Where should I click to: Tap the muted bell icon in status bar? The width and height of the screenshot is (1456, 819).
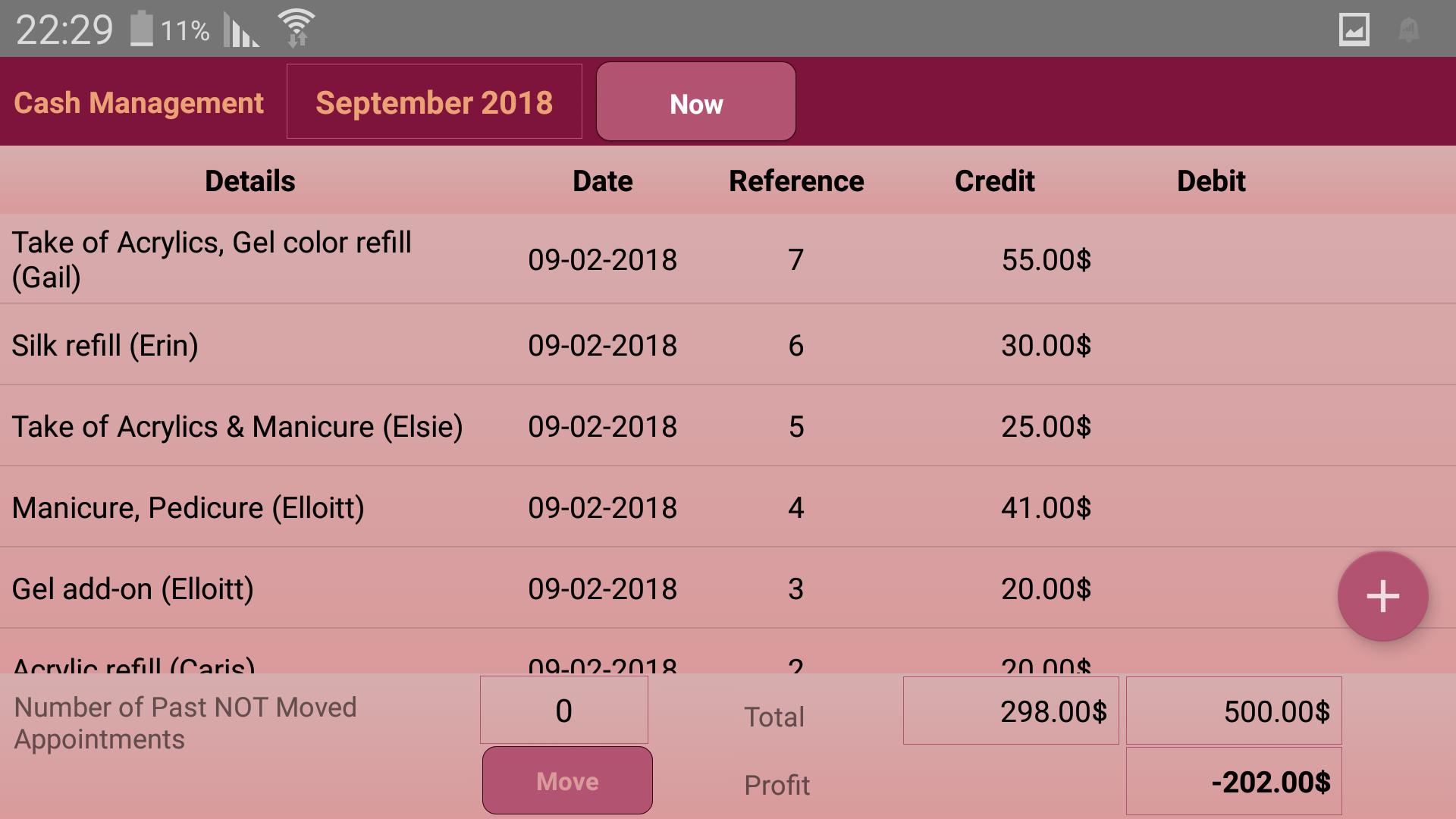pyautogui.click(x=1408, y=30)
